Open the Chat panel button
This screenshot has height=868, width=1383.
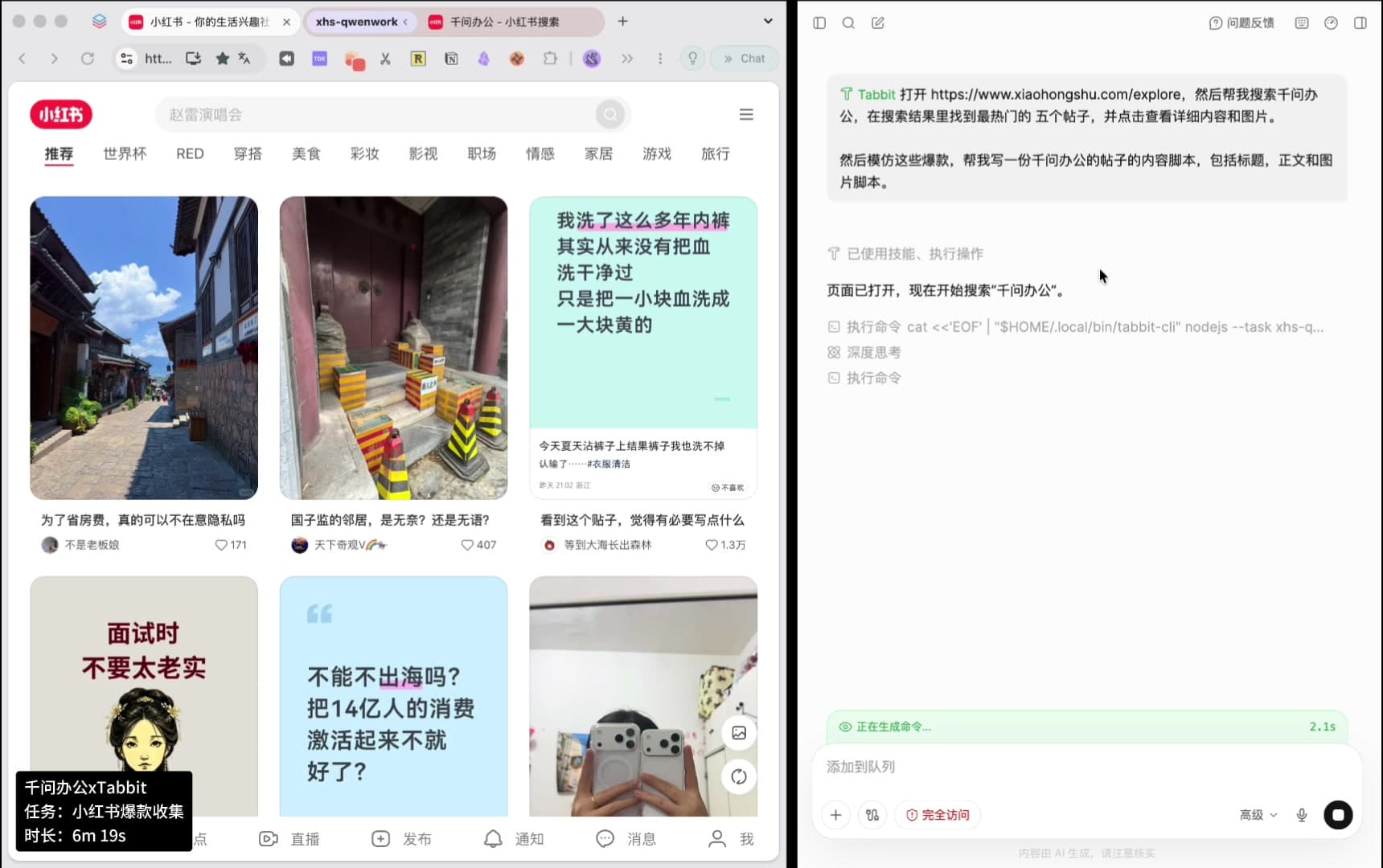pyautogui.click(x=745, y=59)
